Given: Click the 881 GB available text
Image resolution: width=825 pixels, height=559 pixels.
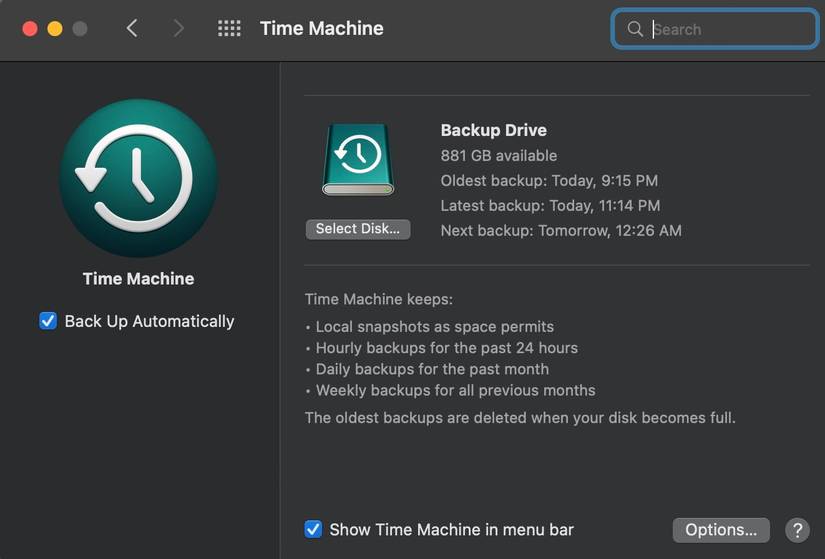Looking at the screenshot, I should [x=499, y=156].
